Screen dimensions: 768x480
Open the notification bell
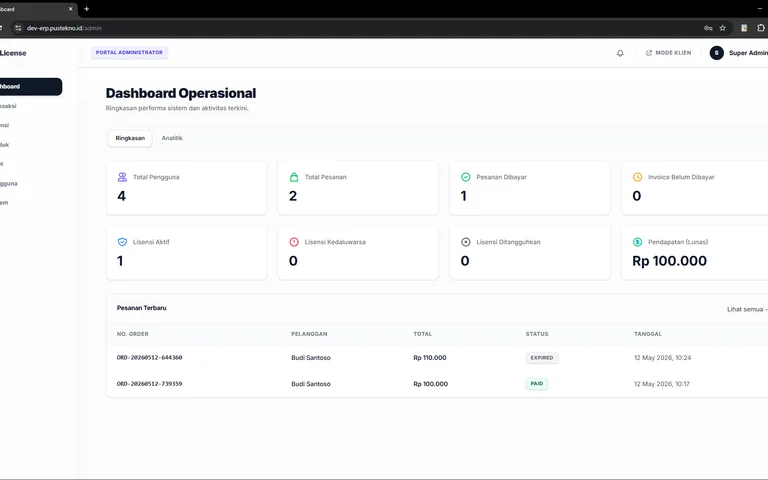point(620,53)
